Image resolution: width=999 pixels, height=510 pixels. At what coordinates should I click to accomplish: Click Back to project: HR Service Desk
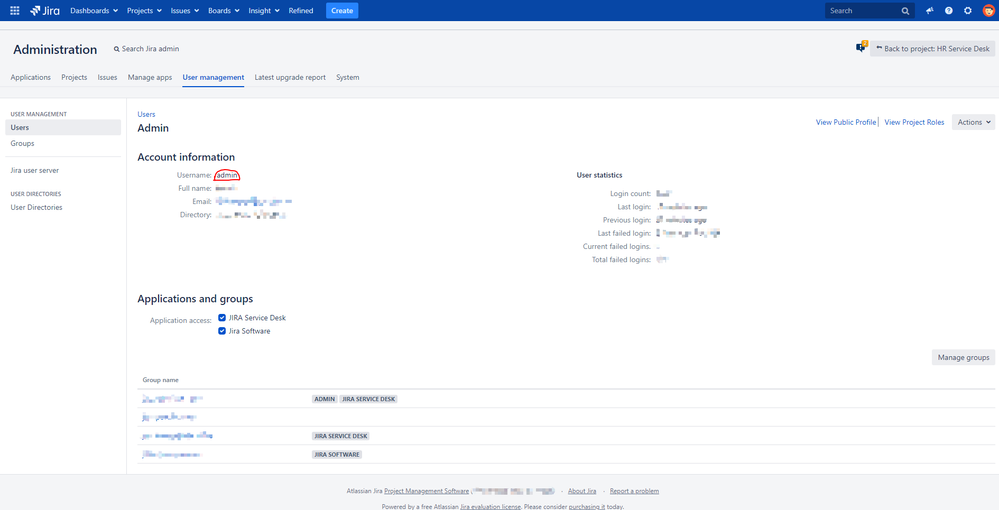click(x=933, y=48)
